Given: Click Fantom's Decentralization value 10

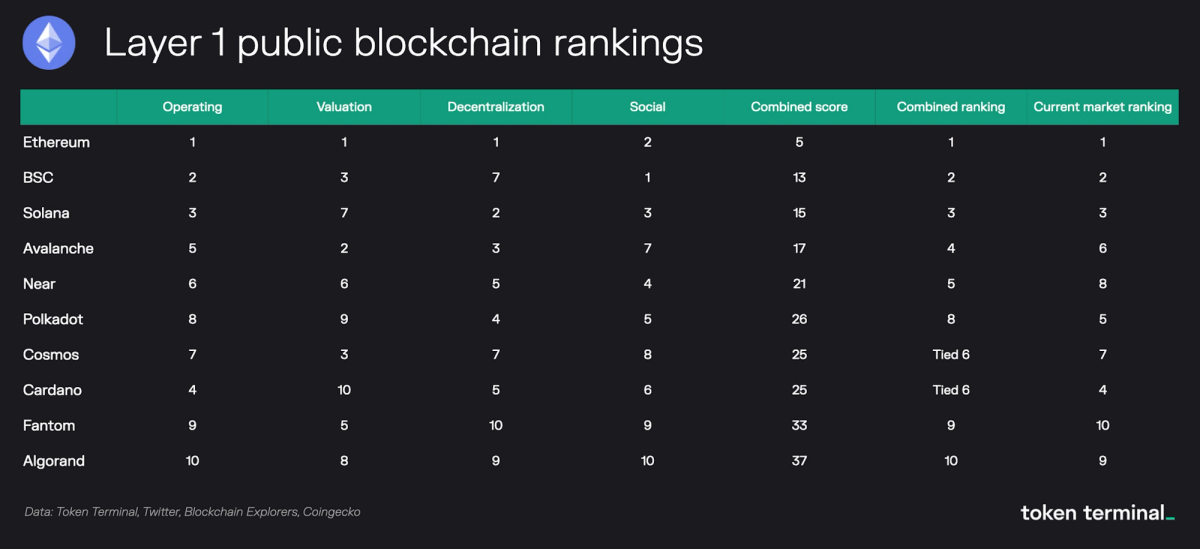Looking at the screenshot, I should [496, 426].
